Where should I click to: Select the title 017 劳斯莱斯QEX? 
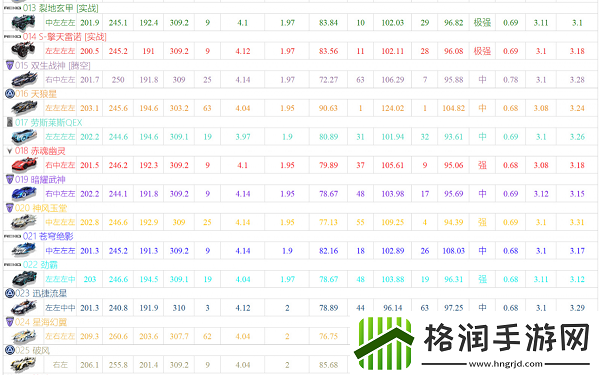[49, 122]
